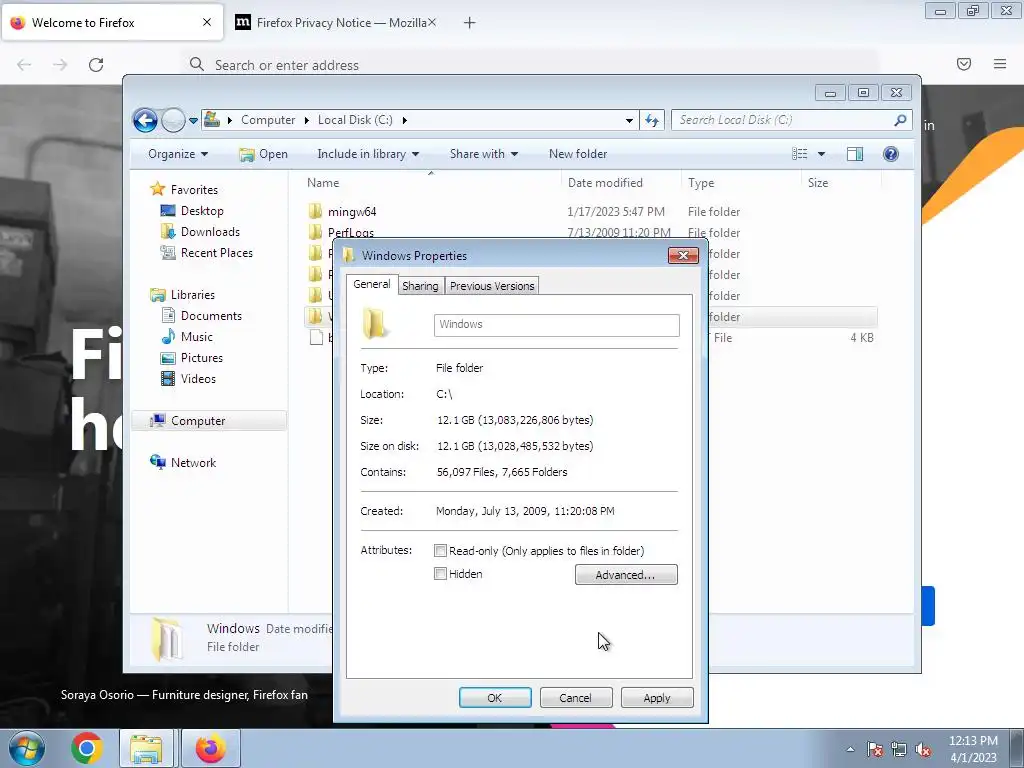Click the Change your view icon
Screen dimensions: 1024x768
(799, 154)
